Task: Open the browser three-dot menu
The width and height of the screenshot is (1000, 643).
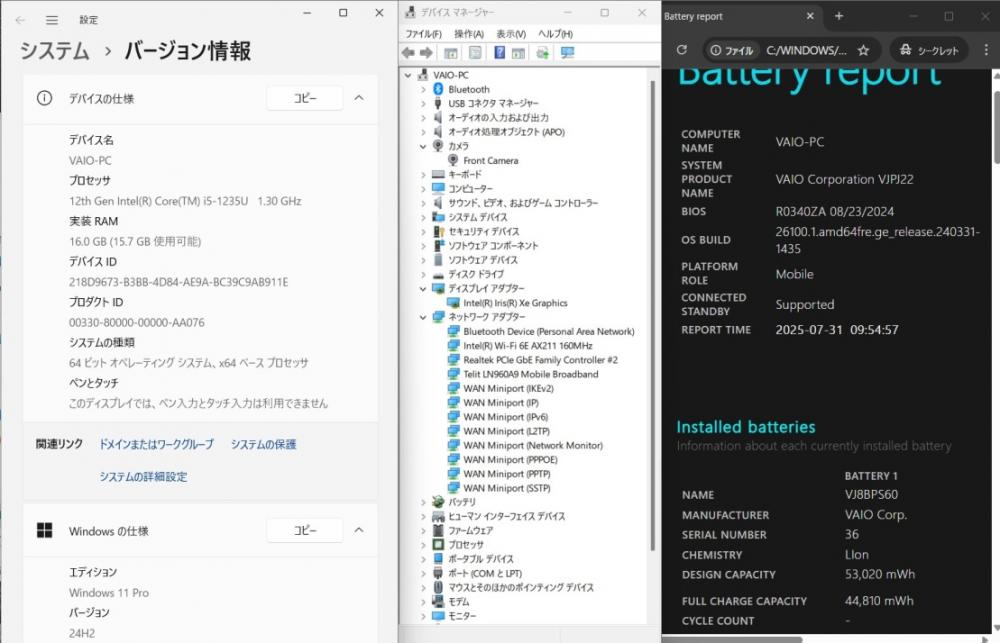Action: tap(986, 50)
